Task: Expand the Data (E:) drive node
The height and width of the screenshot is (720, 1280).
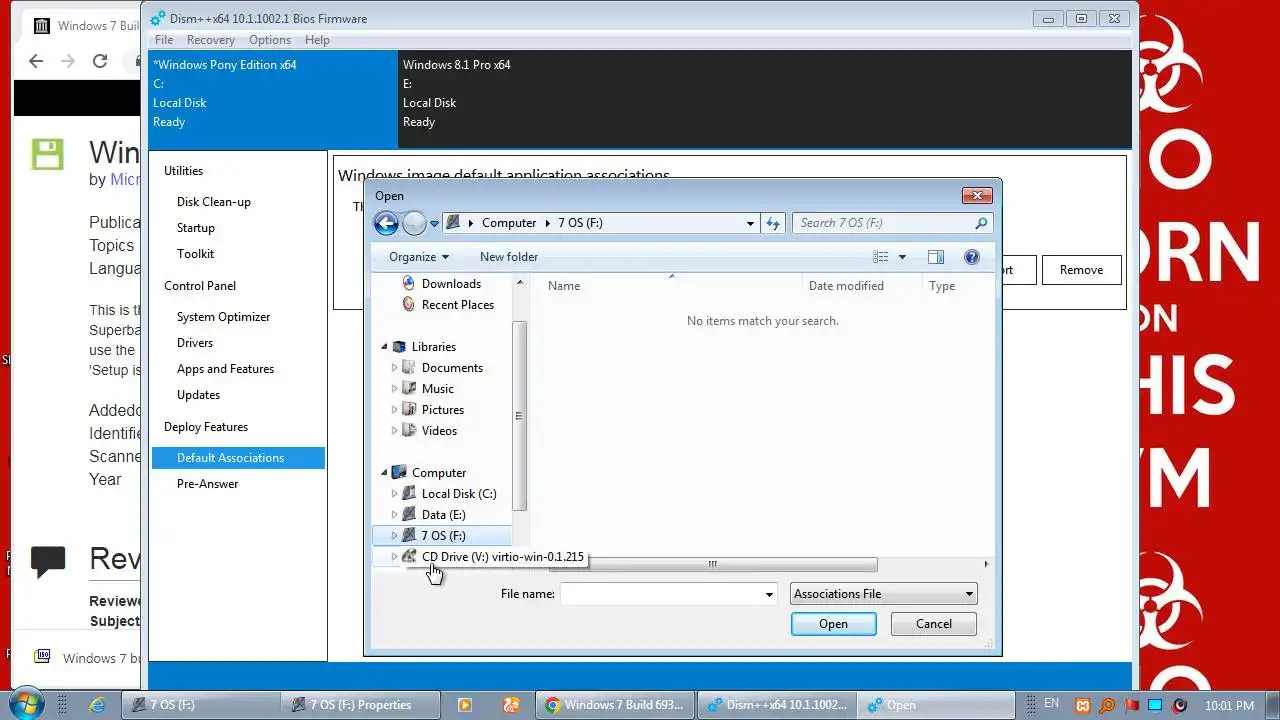Action: coord(394,515)
